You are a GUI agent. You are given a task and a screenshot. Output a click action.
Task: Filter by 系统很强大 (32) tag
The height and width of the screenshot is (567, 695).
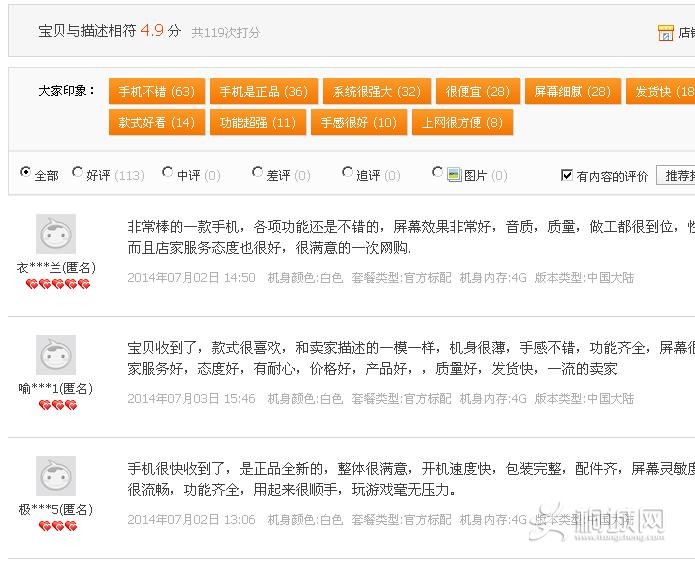click(377, 91)
